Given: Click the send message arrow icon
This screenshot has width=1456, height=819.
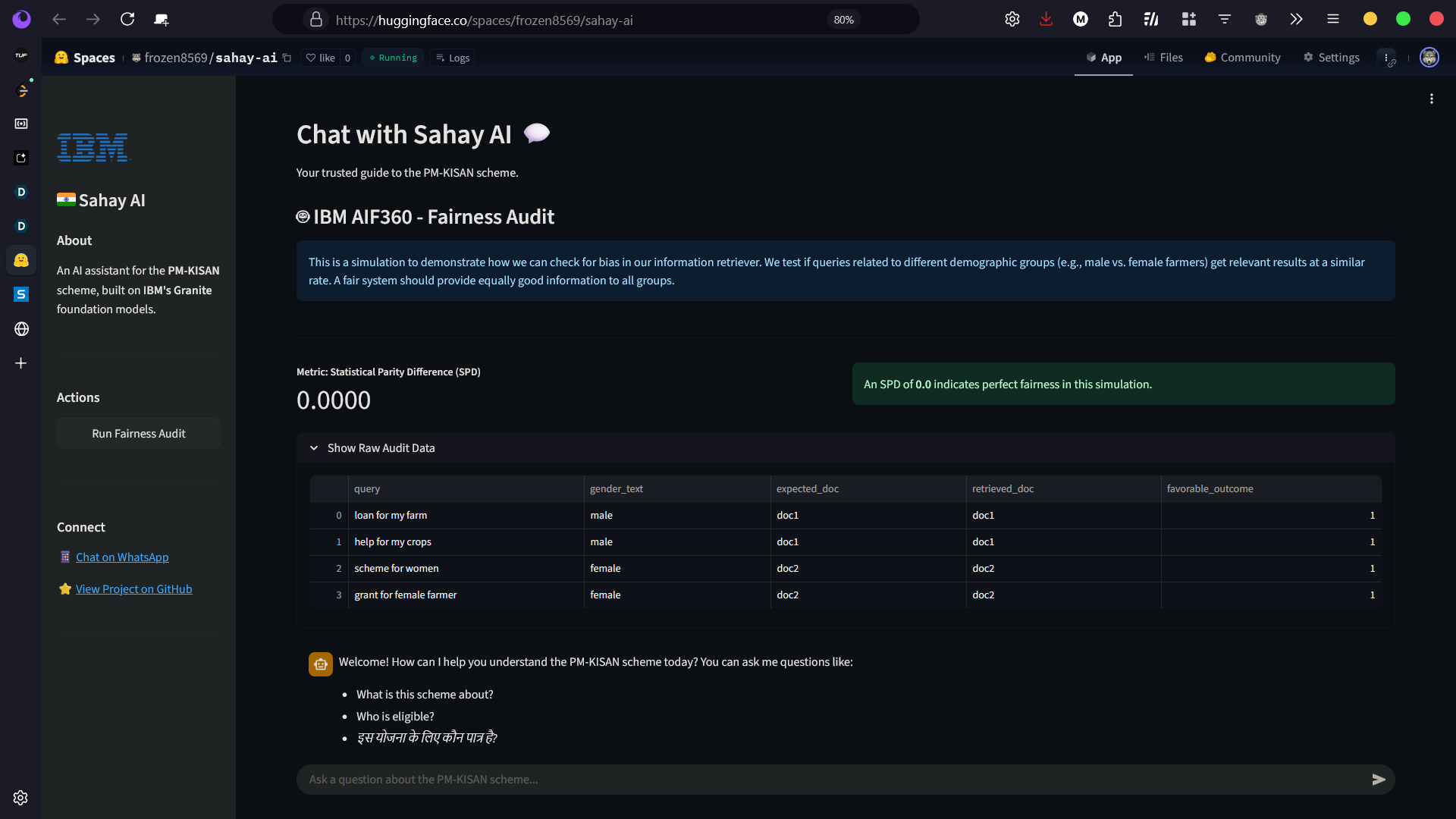Looking at the screenshot, I should pyautogui.click(x=1378, y=780).
